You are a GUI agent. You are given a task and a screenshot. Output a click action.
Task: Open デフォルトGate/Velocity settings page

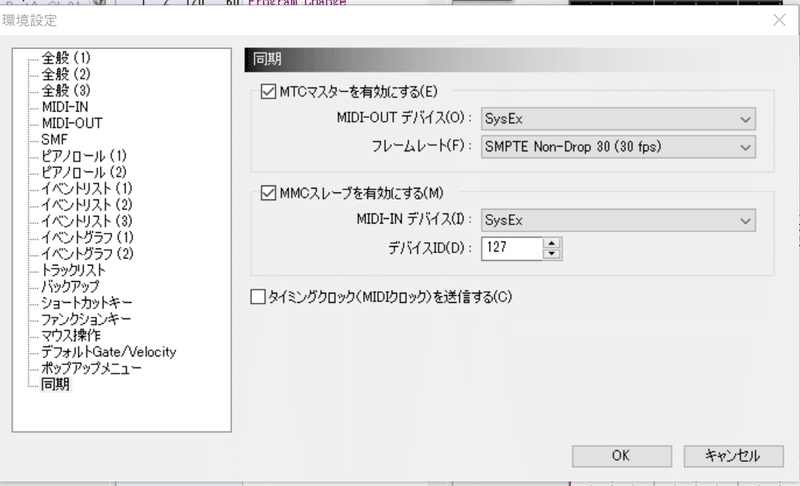pos(109,351)
